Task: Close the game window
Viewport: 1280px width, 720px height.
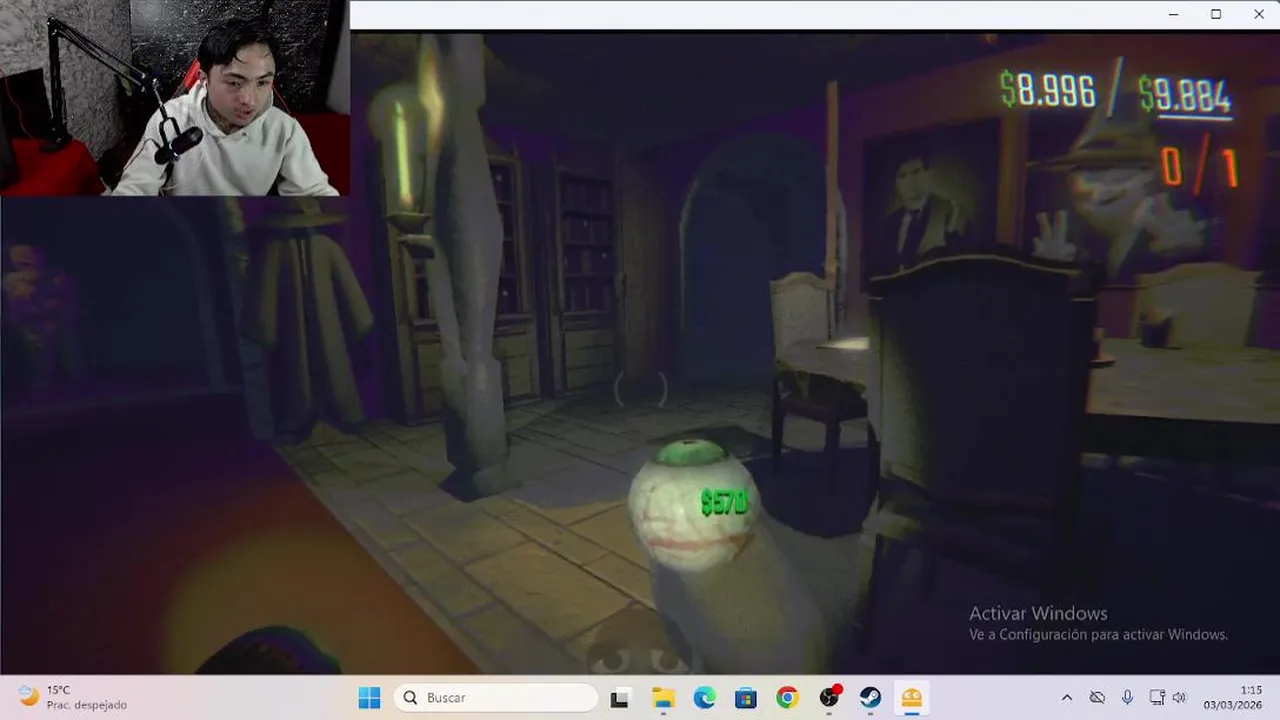Action: (1259, 14)
